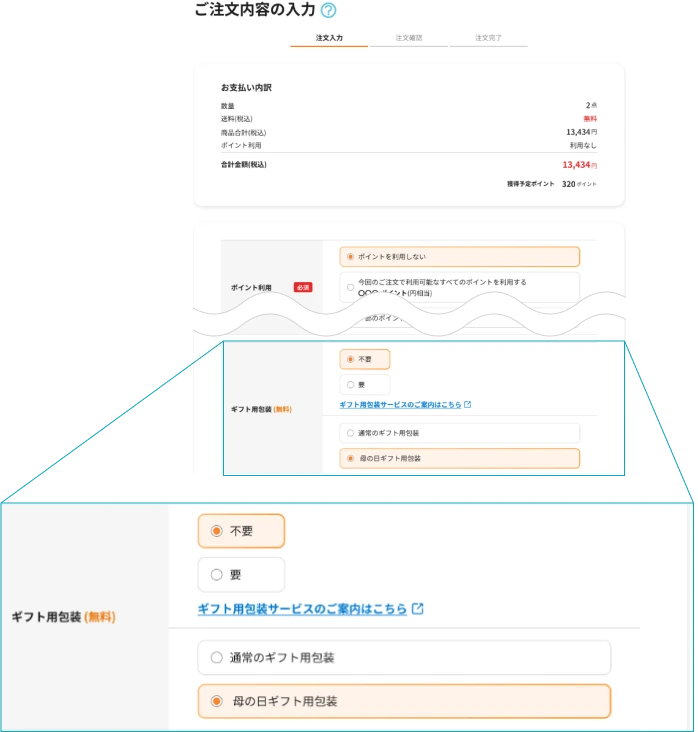Screen dimensions: 698x732
Task: Select the 注文確認 step tab
Action: coord(410,38)
